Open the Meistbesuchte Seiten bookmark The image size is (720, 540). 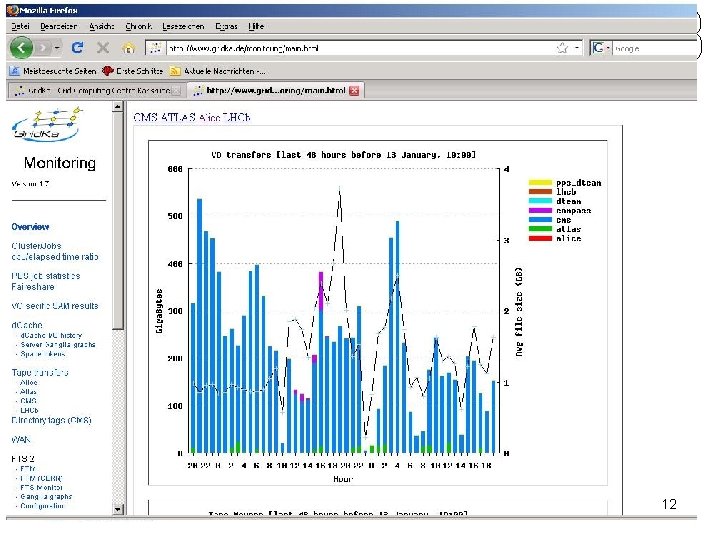[x=60, y=71]
